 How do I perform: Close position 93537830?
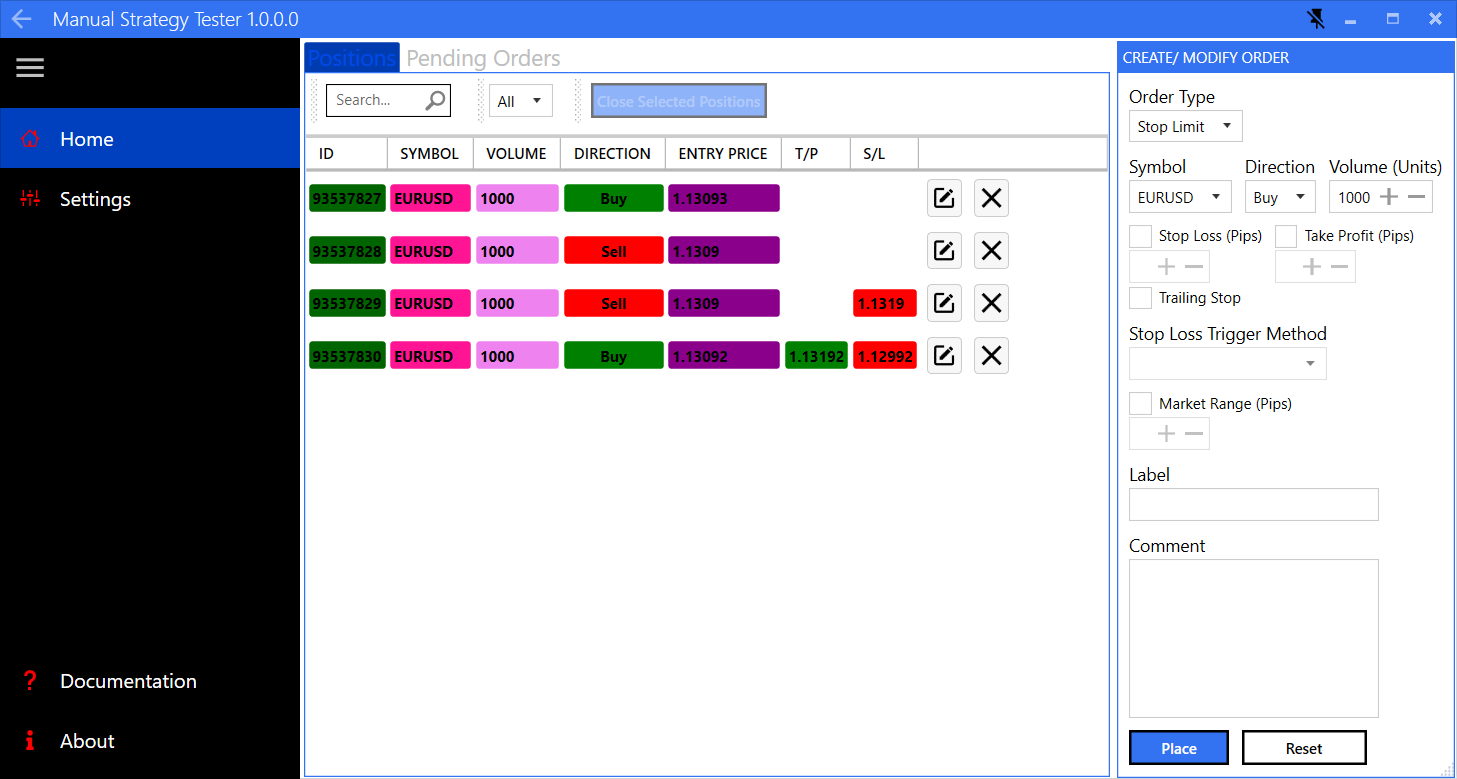tap(991, 356)
